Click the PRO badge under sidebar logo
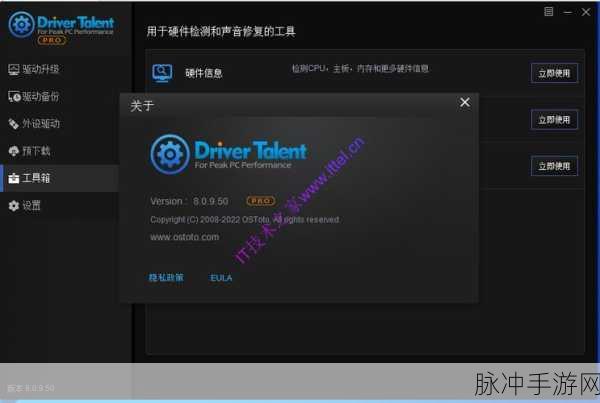The width and height of the screenshot is (600, 403). (x=52, y=40)
